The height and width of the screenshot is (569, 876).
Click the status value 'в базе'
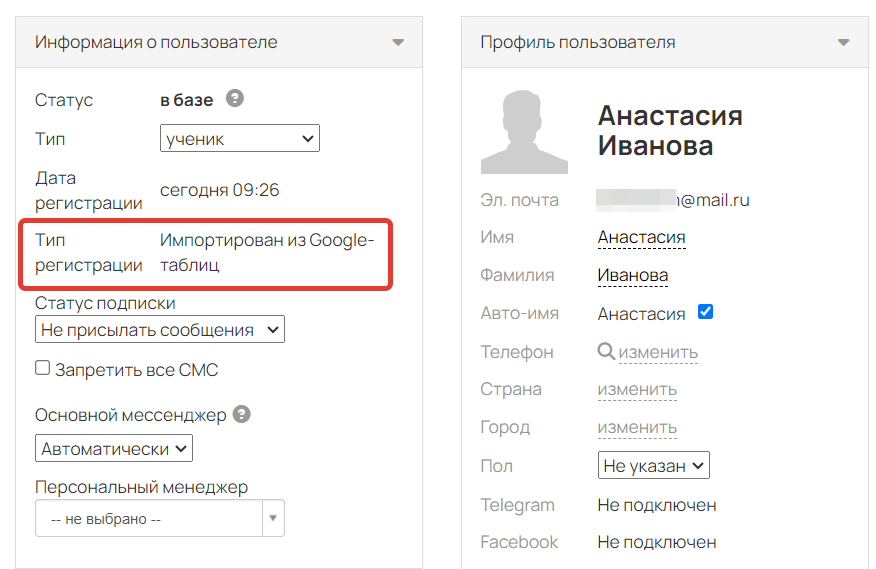point(187,100)
